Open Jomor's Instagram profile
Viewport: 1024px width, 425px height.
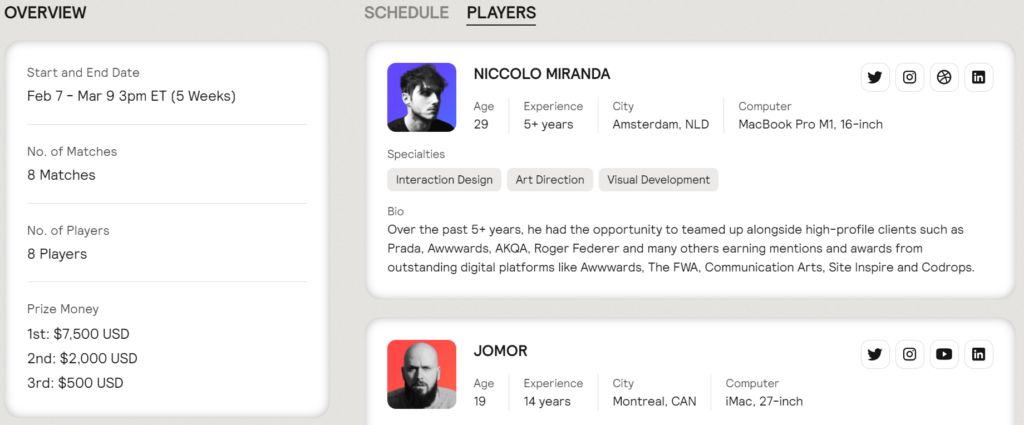click(910, 354)
